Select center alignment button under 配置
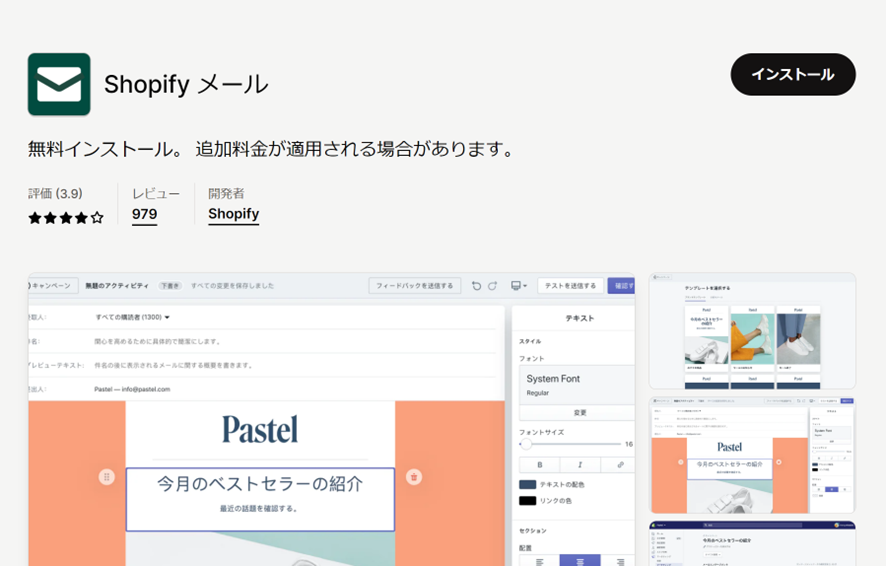886x566 pixels. 580,560
